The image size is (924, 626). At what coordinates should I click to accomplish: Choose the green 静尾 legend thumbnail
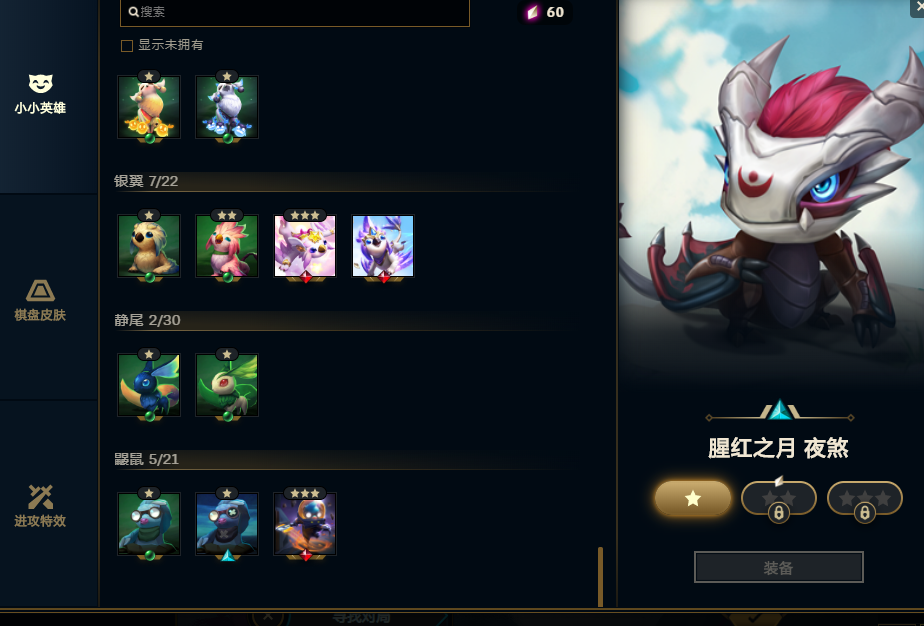[227, 385]
